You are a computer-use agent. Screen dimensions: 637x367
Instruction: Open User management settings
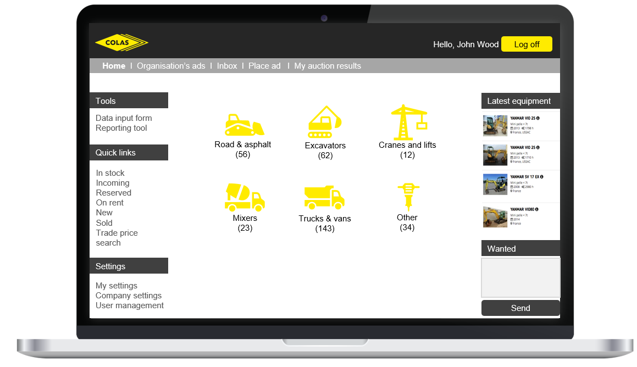130,305
